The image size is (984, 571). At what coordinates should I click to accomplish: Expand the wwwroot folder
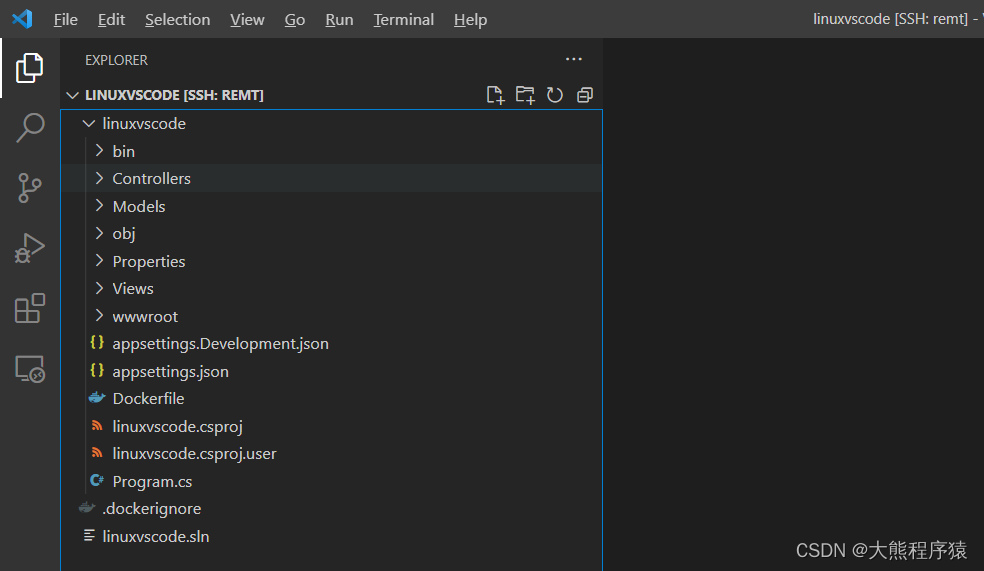(x=99, y=316)
